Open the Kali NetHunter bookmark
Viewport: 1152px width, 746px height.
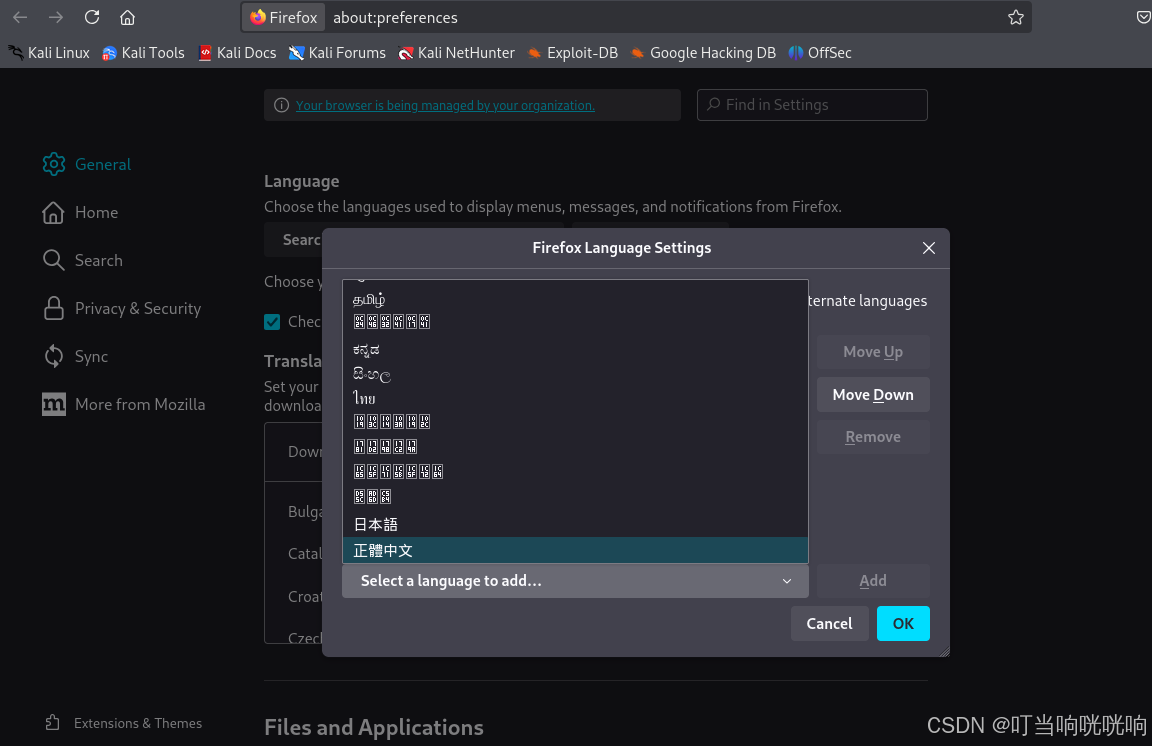tap(456, 53)
